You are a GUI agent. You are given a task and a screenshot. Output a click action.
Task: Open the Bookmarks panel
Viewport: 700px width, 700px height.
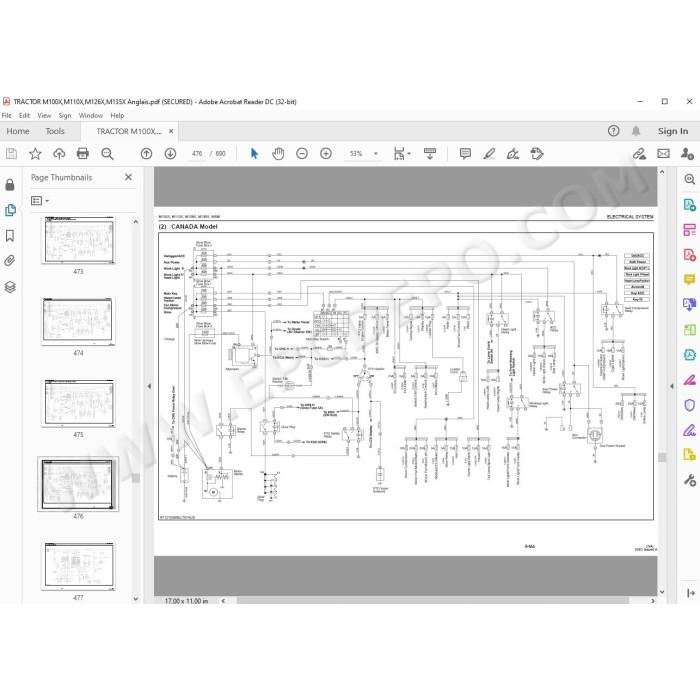(10, 236)
